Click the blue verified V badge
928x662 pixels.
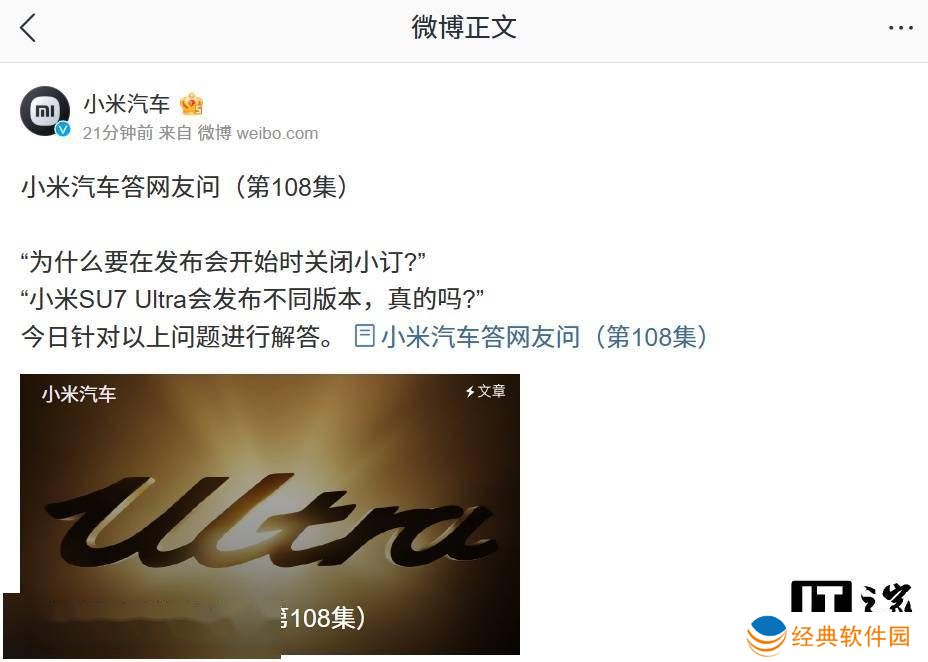(x=63, y=130)
